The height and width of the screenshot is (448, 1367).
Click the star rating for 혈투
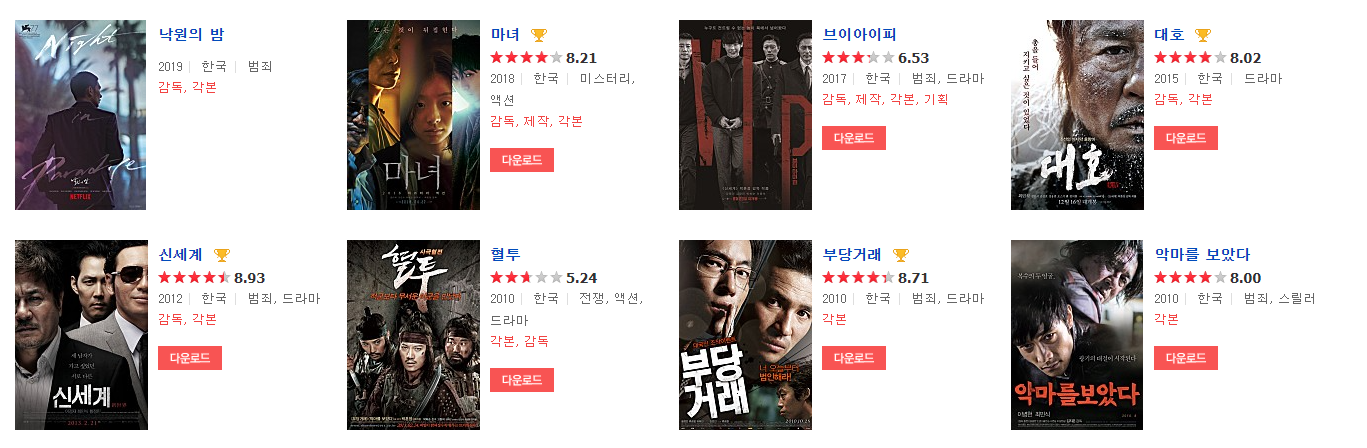pos(526,278)
